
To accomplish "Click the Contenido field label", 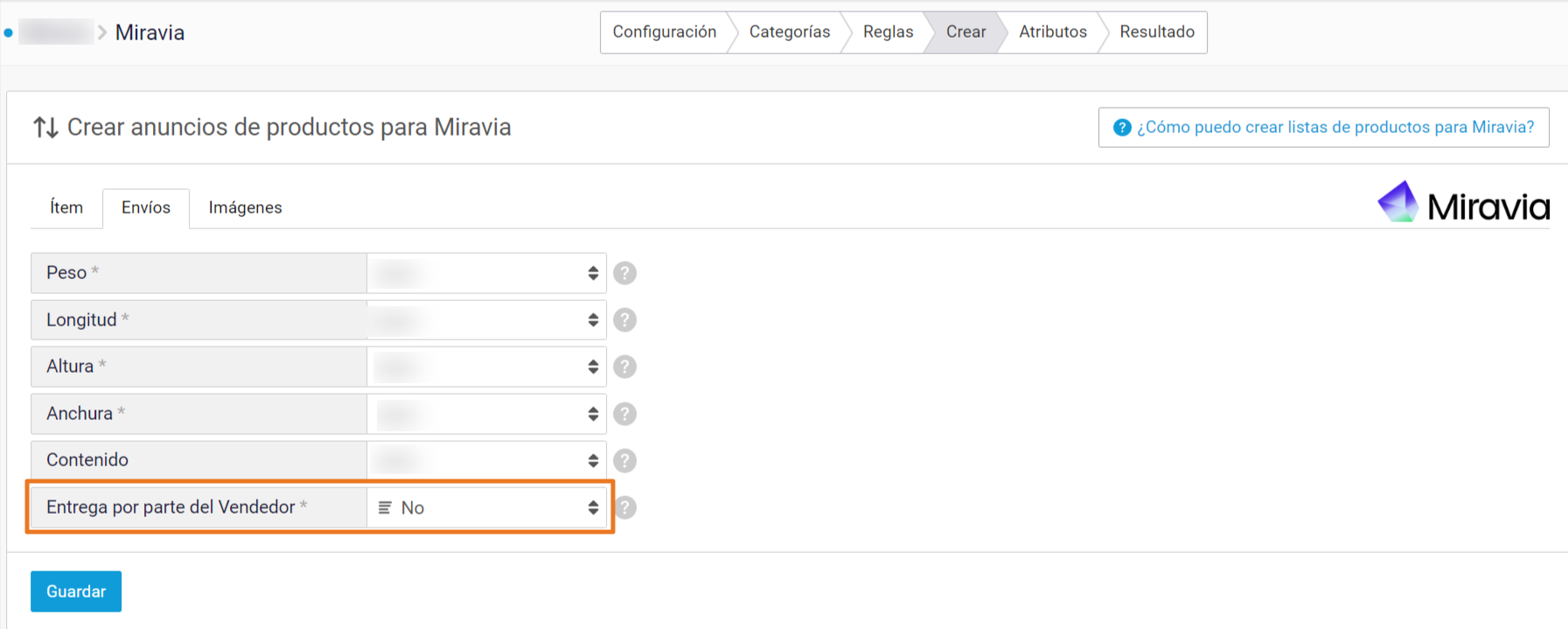I will click(87, 460).
